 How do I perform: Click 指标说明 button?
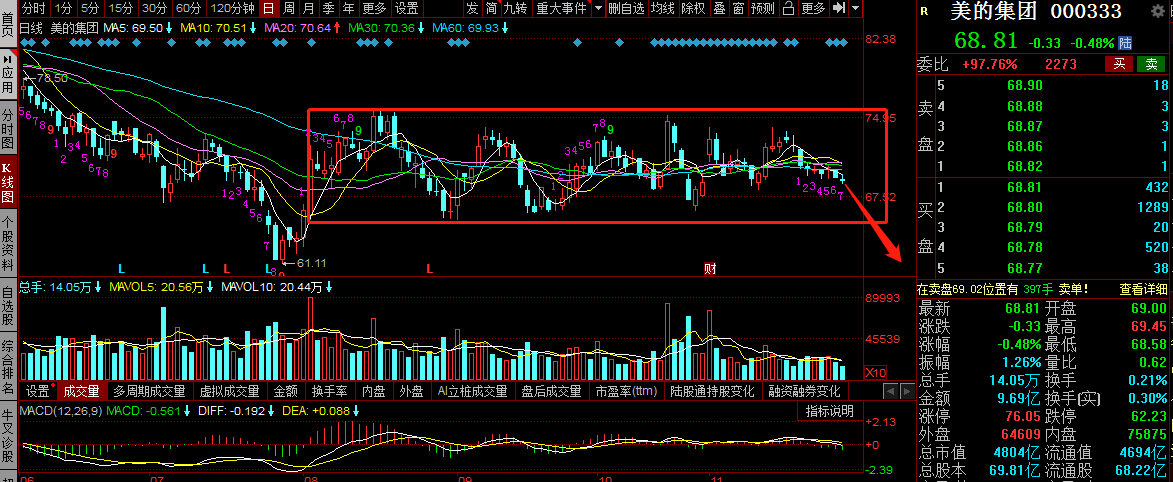(829, 410)
